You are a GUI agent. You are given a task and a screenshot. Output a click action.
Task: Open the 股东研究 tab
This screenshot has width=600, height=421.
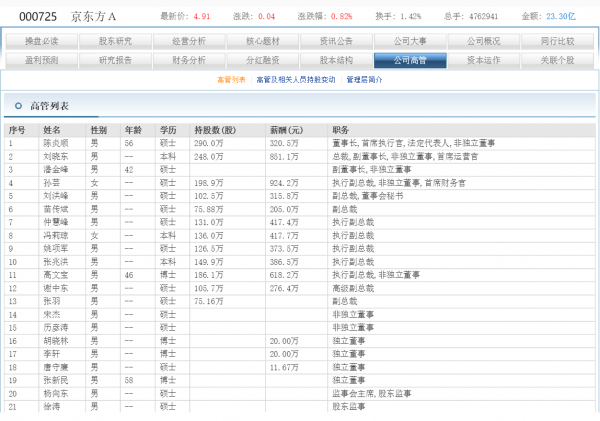(115, 41)
